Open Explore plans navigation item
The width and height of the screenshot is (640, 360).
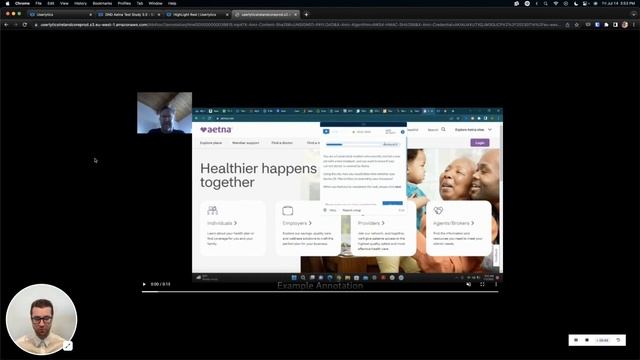click(211, 143)
